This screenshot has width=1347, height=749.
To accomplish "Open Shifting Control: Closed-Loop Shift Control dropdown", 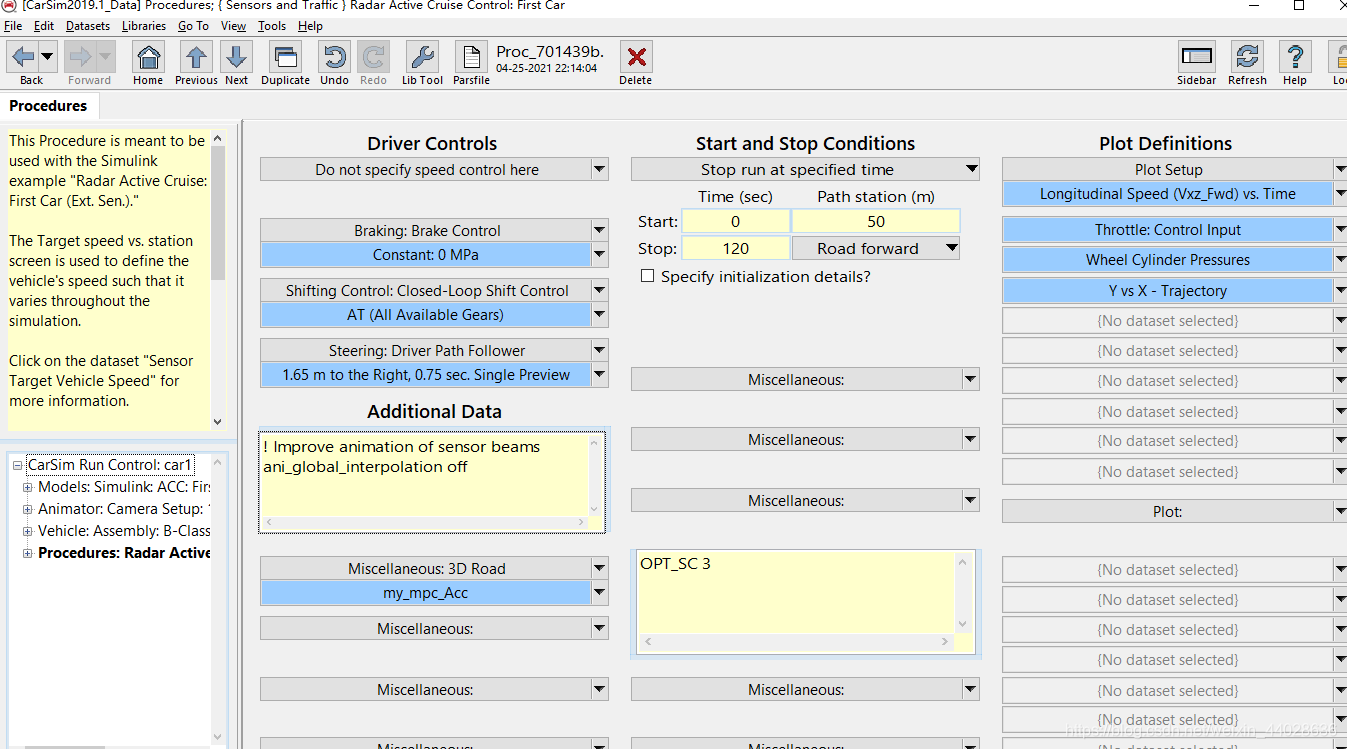I will point(434,290).
